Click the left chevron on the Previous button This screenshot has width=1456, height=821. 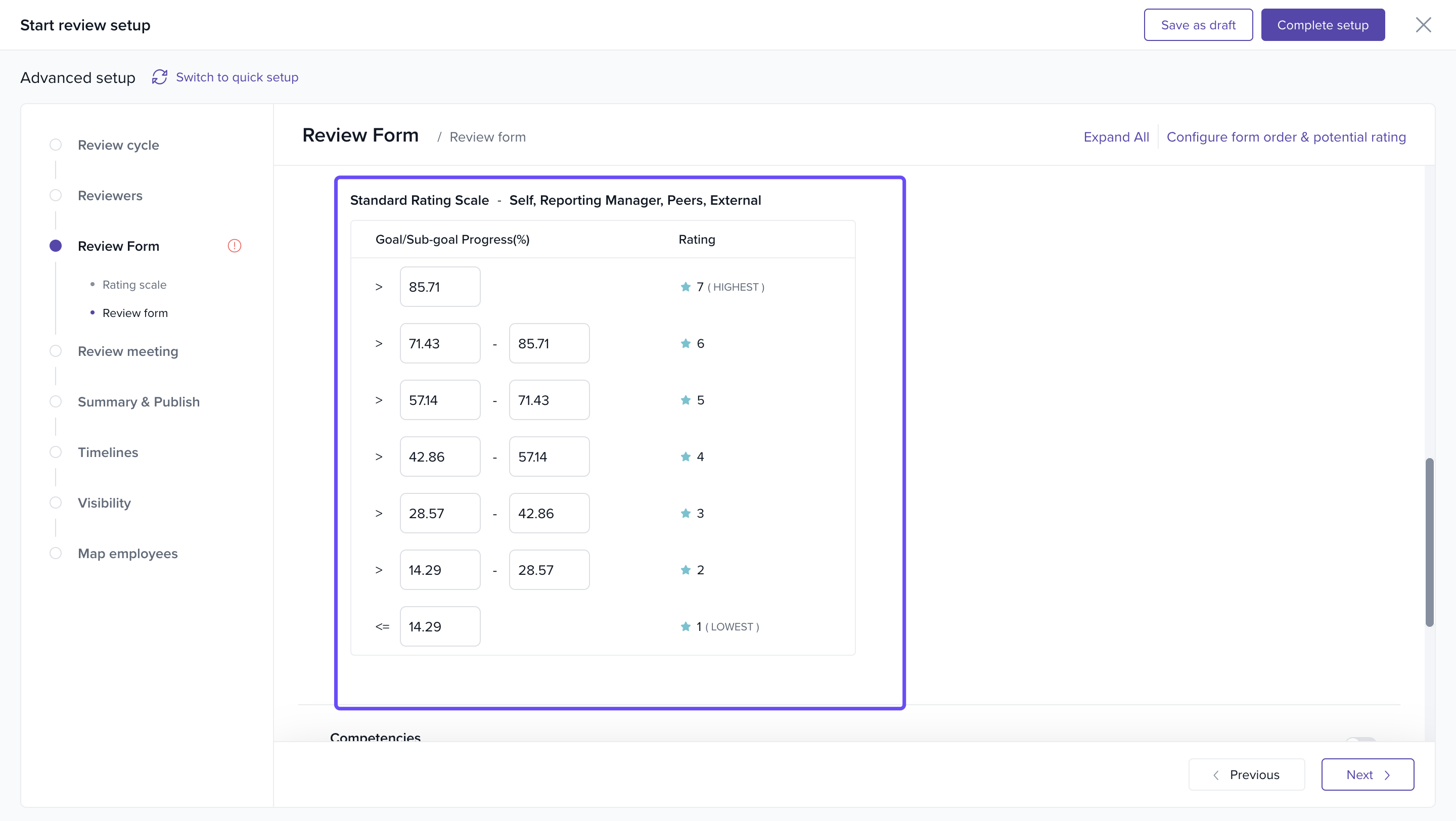[1216, 775]
